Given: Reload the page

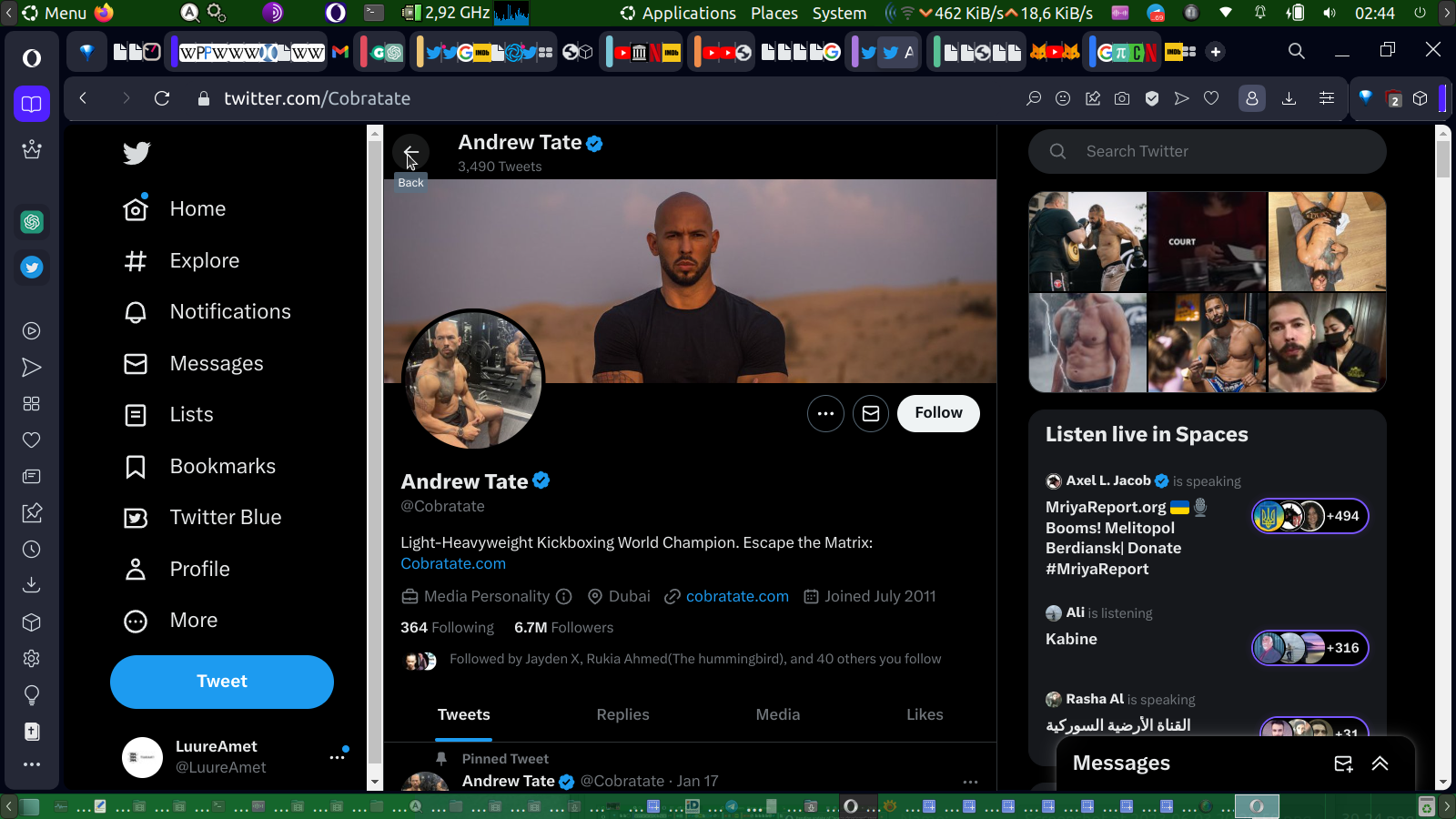Looking at the screenshot, I should click(x=162, y=98).
